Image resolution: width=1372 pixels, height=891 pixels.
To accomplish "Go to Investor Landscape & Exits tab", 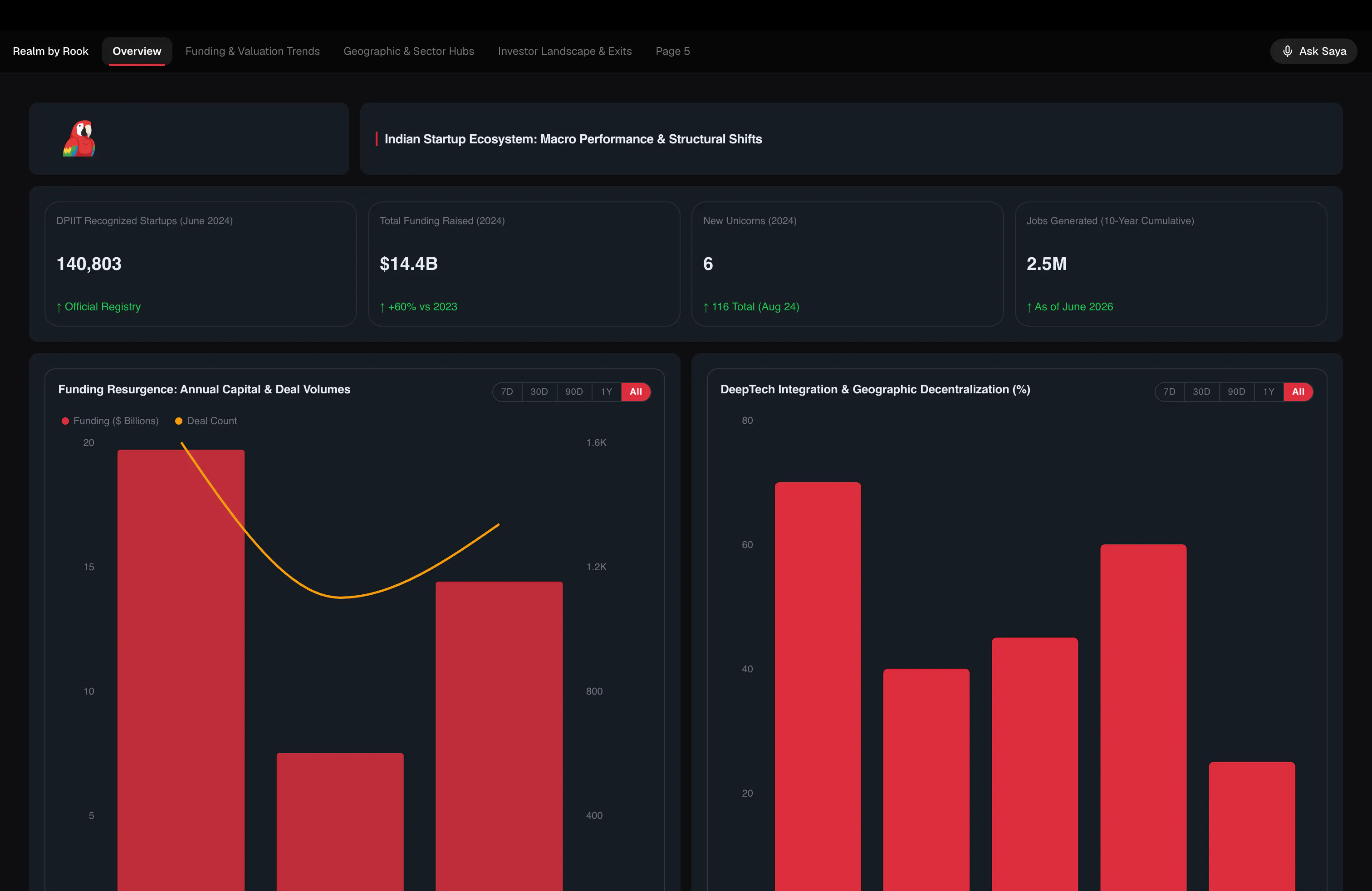I will coord(565,51).
